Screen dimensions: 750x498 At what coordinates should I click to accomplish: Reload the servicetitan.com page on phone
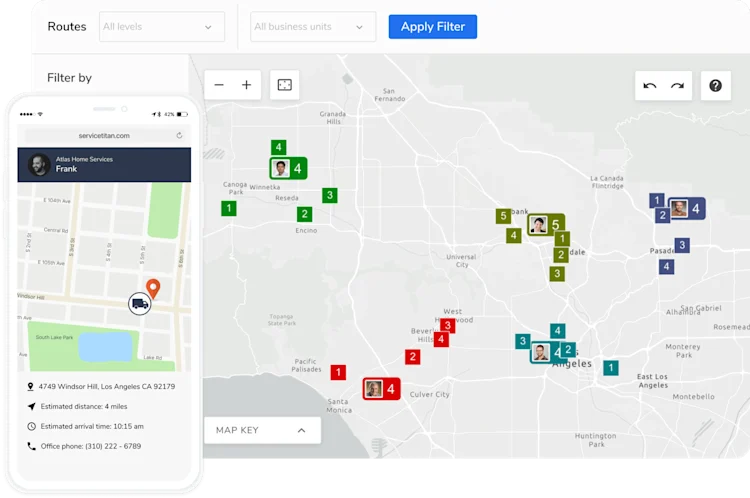179,135
